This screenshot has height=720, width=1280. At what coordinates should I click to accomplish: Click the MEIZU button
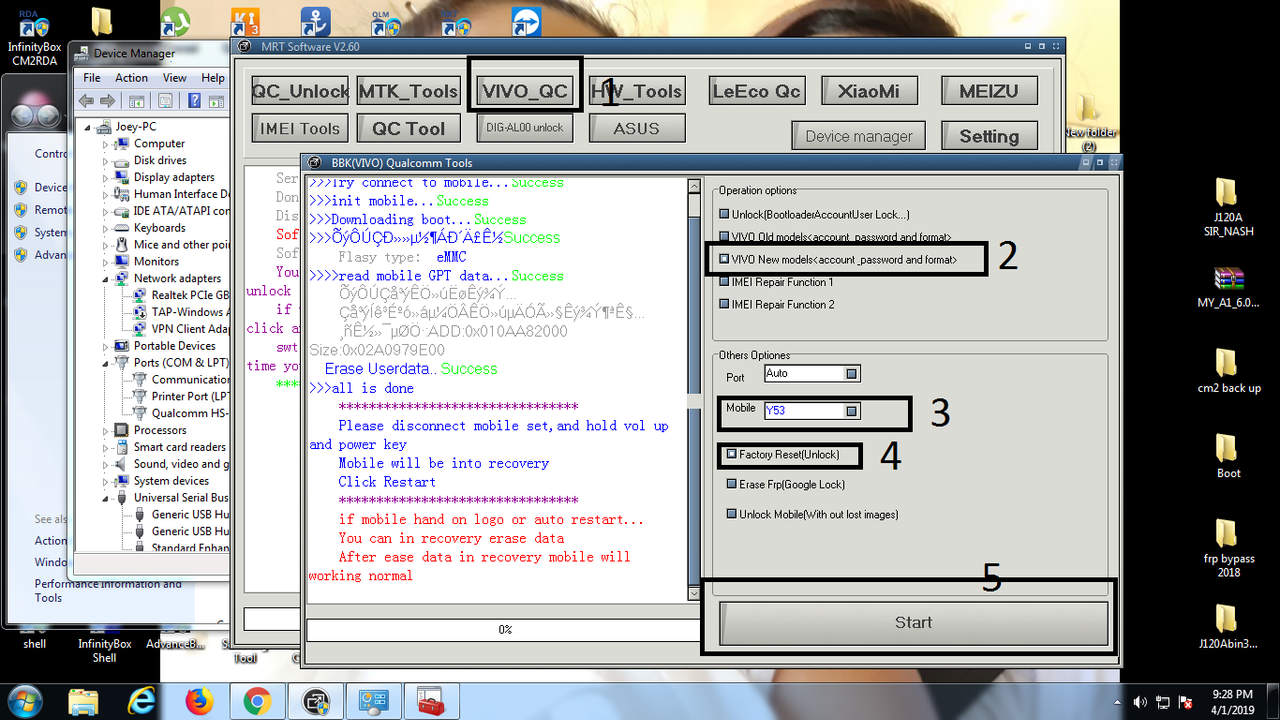989,91
